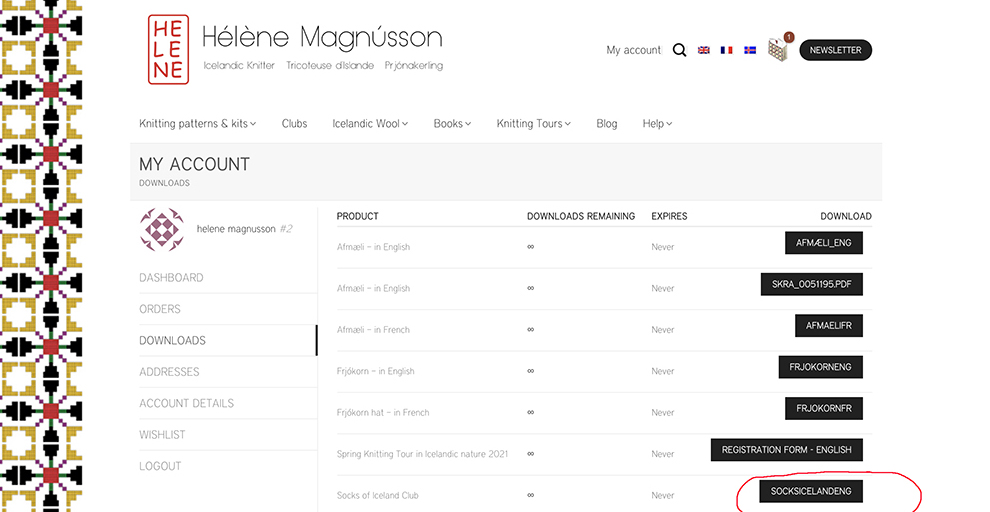Open Spring Knitting Tour in Icelandic nature 2021

tap(422, 454)
